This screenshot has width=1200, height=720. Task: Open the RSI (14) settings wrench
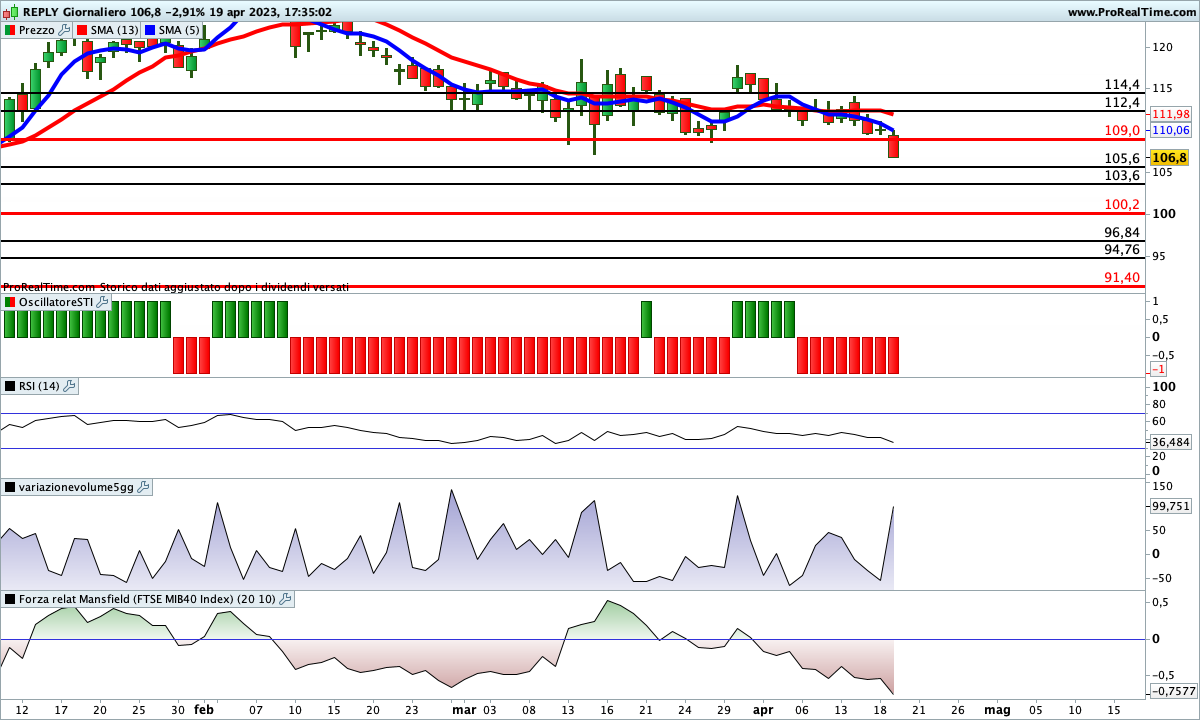coord(70,386)
